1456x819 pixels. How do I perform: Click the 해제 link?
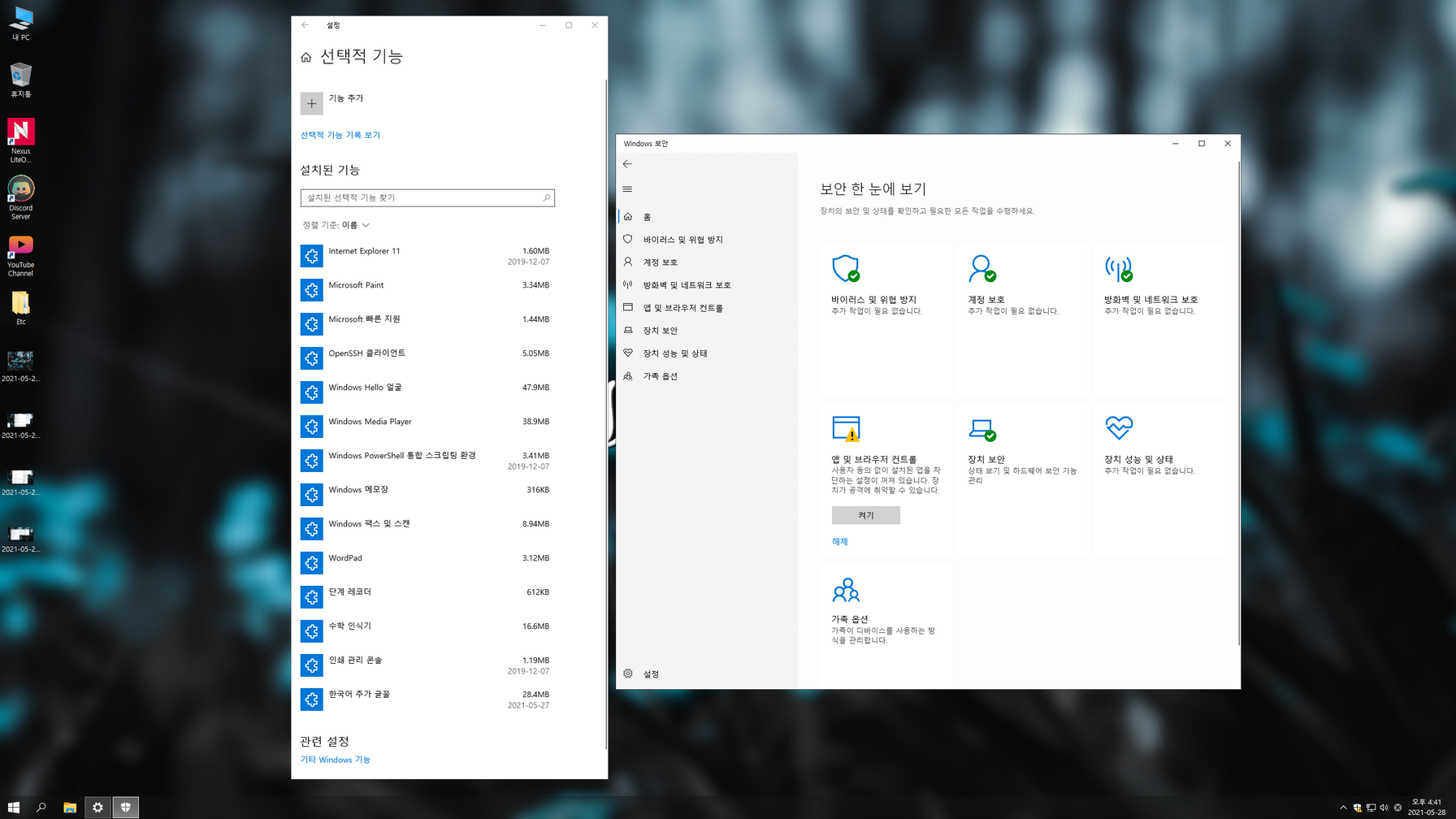839,541
